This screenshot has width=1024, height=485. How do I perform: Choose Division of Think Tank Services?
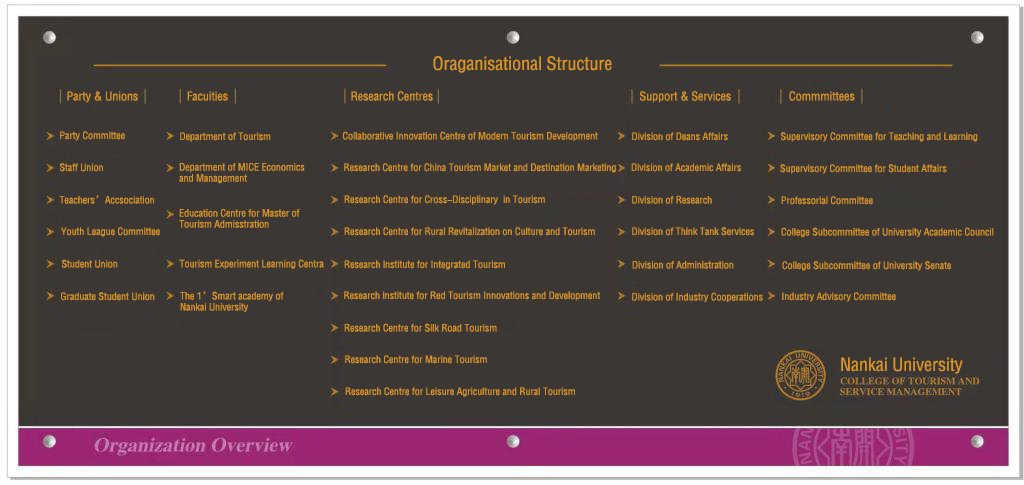(692, 232)
